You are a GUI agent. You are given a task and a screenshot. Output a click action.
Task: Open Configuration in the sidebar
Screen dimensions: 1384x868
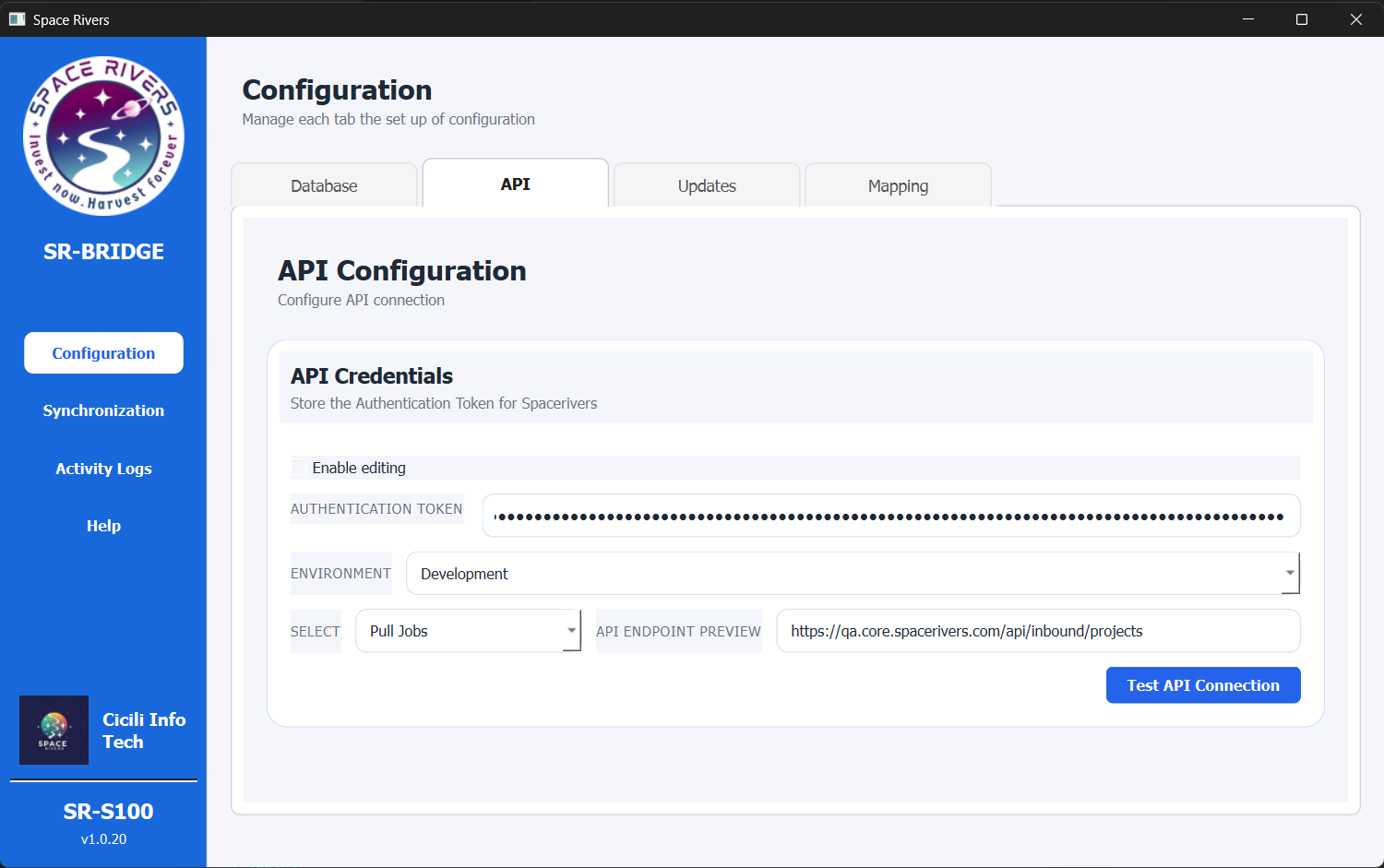pyautogui.click(x=103, y=353)
